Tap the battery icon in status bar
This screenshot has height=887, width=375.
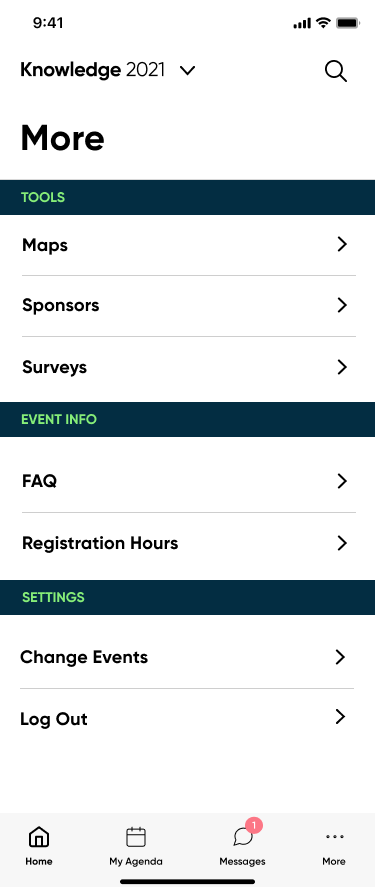point(348,23)
